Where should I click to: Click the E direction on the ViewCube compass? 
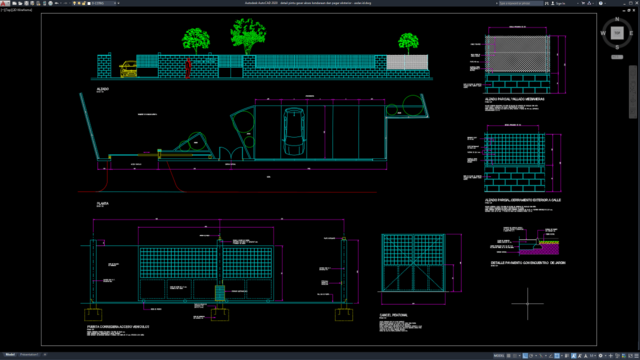(x=631, y=33)
